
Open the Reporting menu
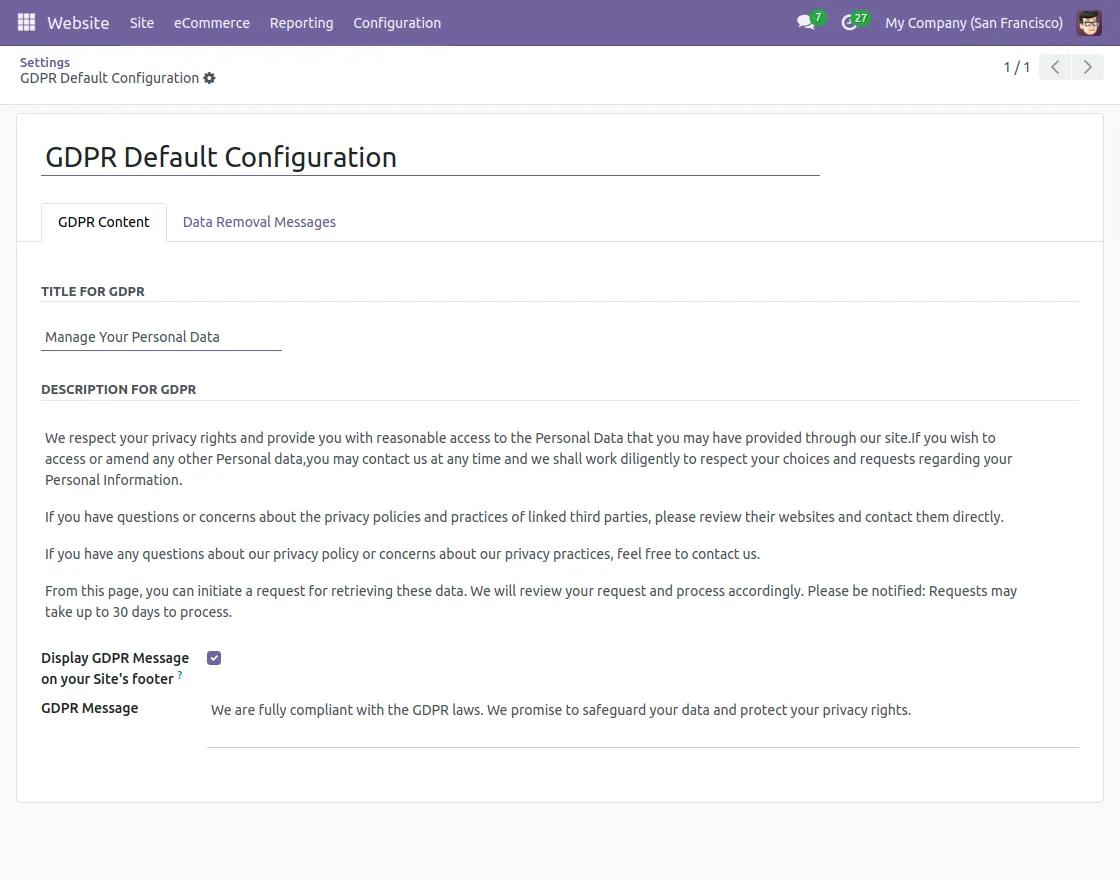coord(301,22)
